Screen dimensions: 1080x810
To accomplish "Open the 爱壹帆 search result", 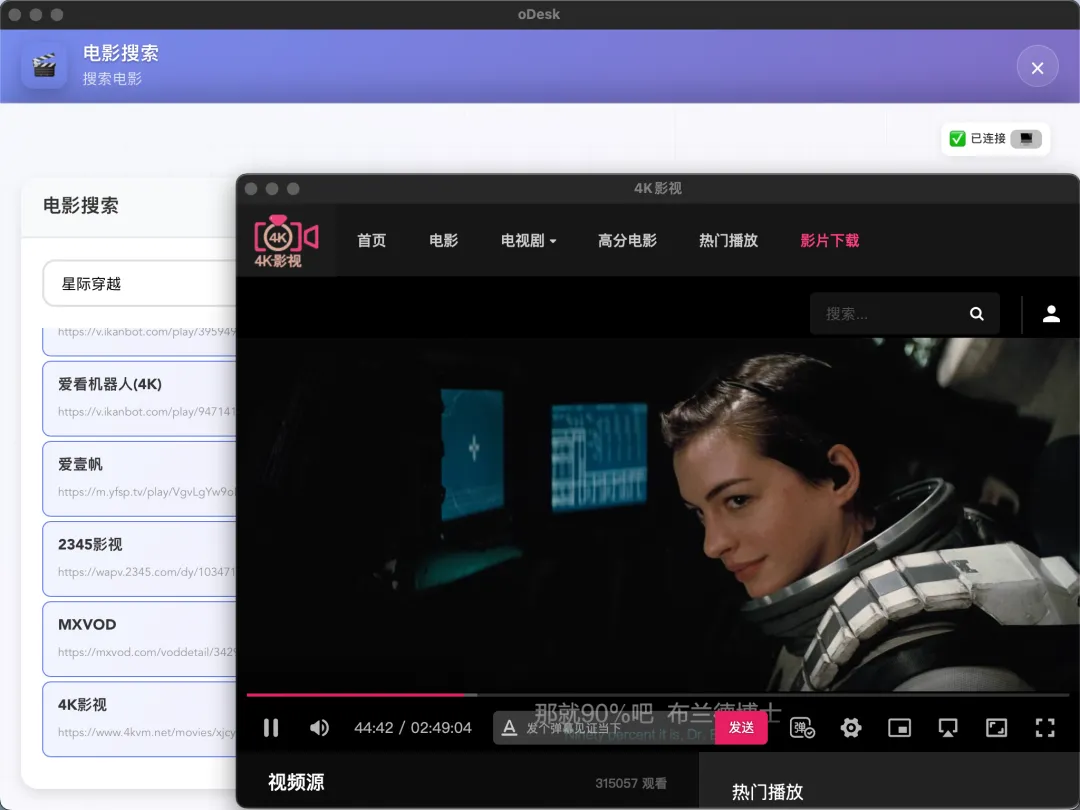I will (x=141, y=479).
